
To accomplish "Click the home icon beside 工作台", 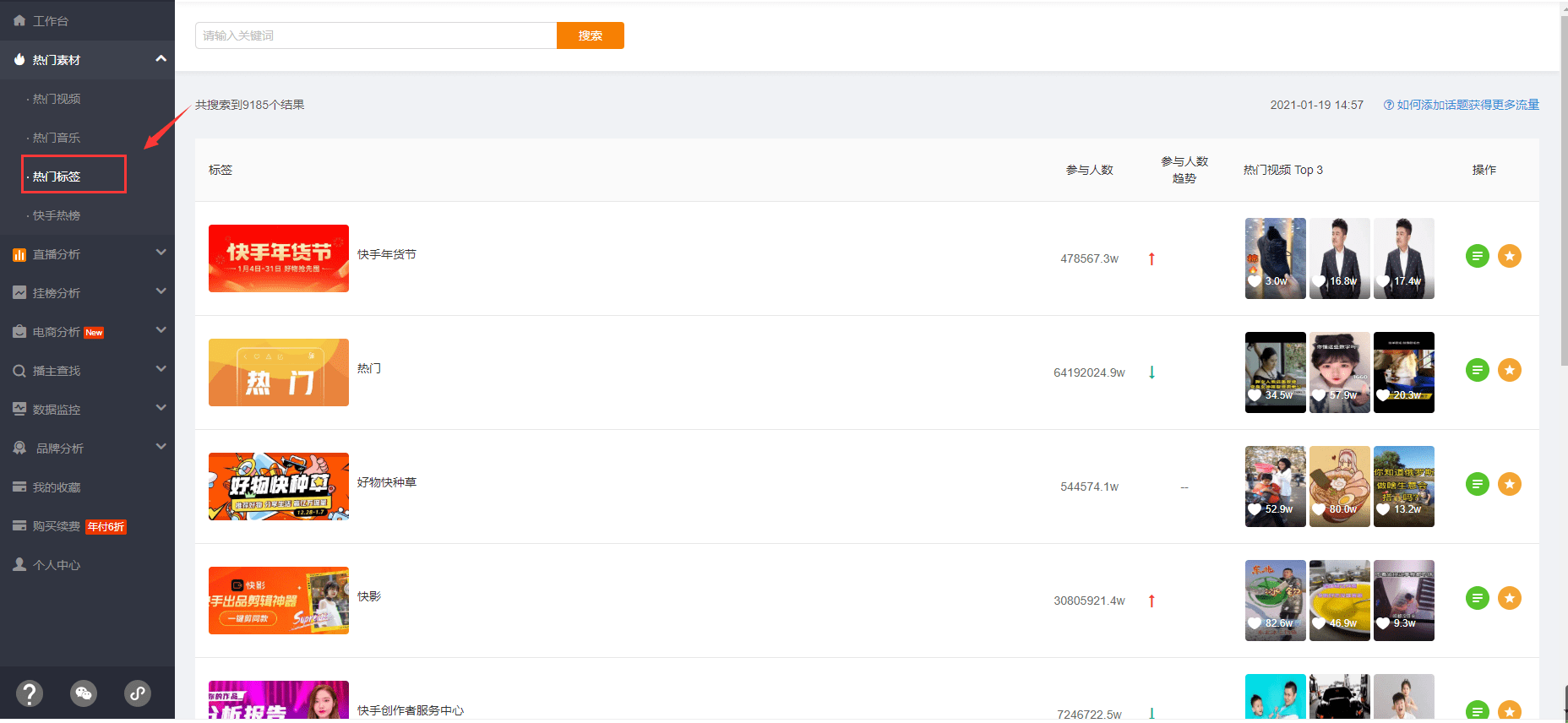I will point(19,20).
